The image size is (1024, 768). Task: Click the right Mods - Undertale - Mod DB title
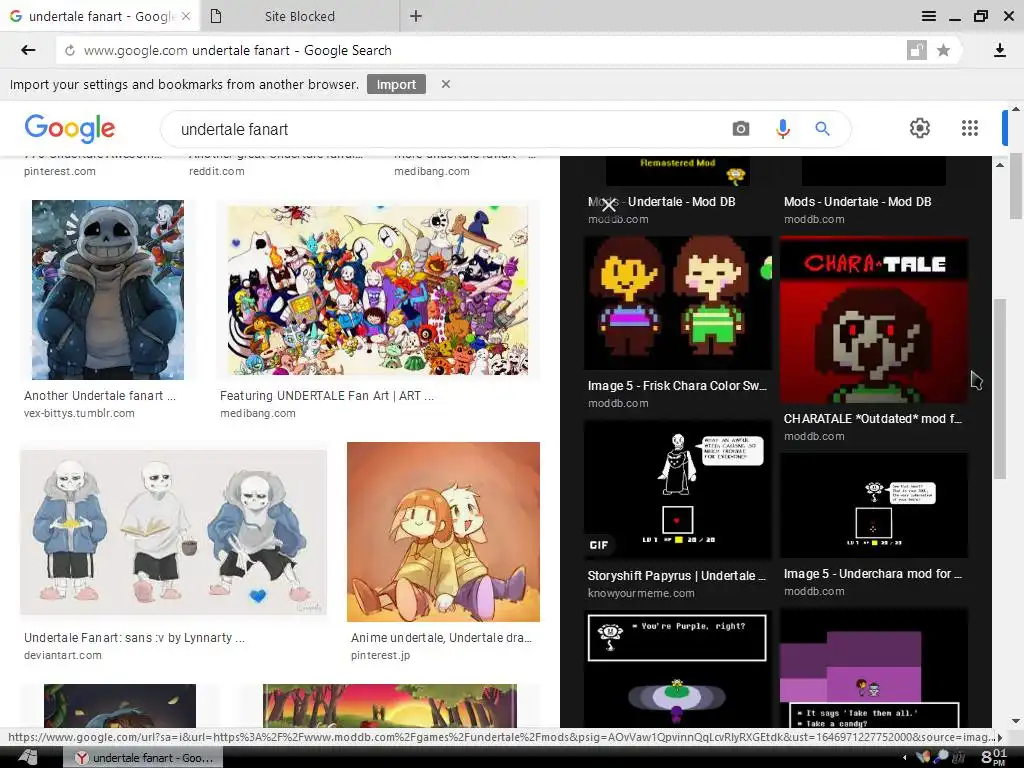click(x=857, y=202)
